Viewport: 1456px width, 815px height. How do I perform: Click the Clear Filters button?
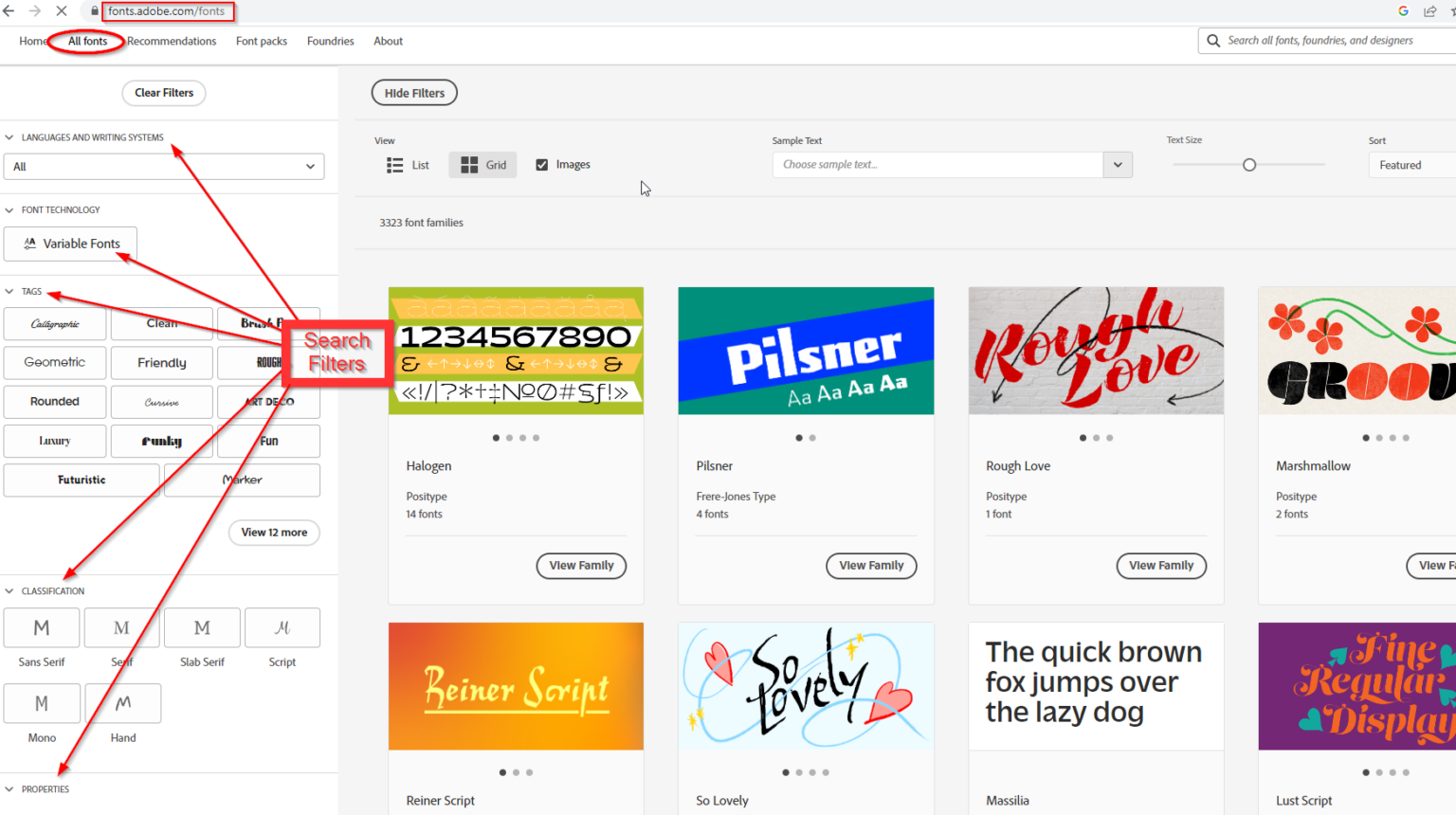pos(164,93)
